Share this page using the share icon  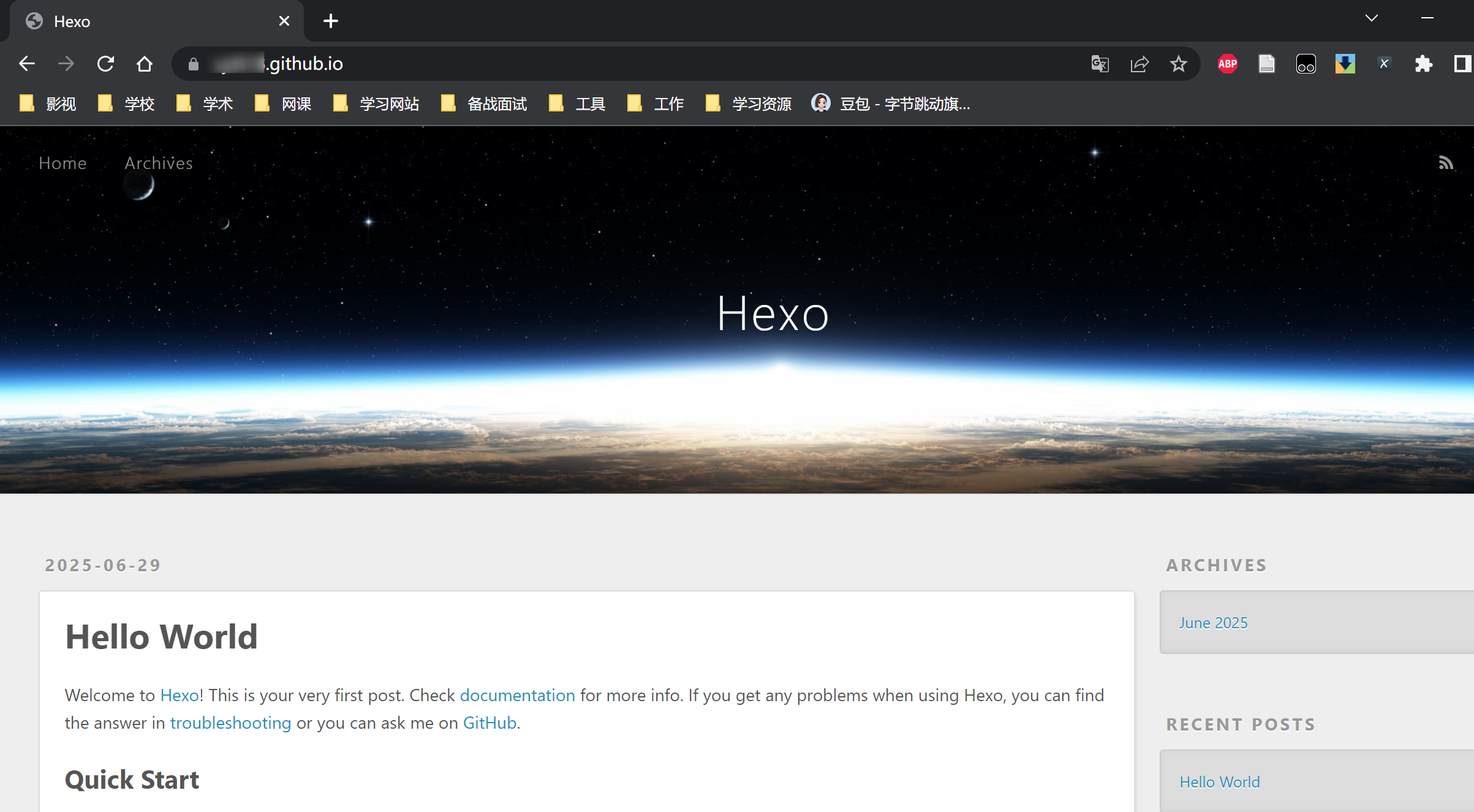tap(1140, 64)
